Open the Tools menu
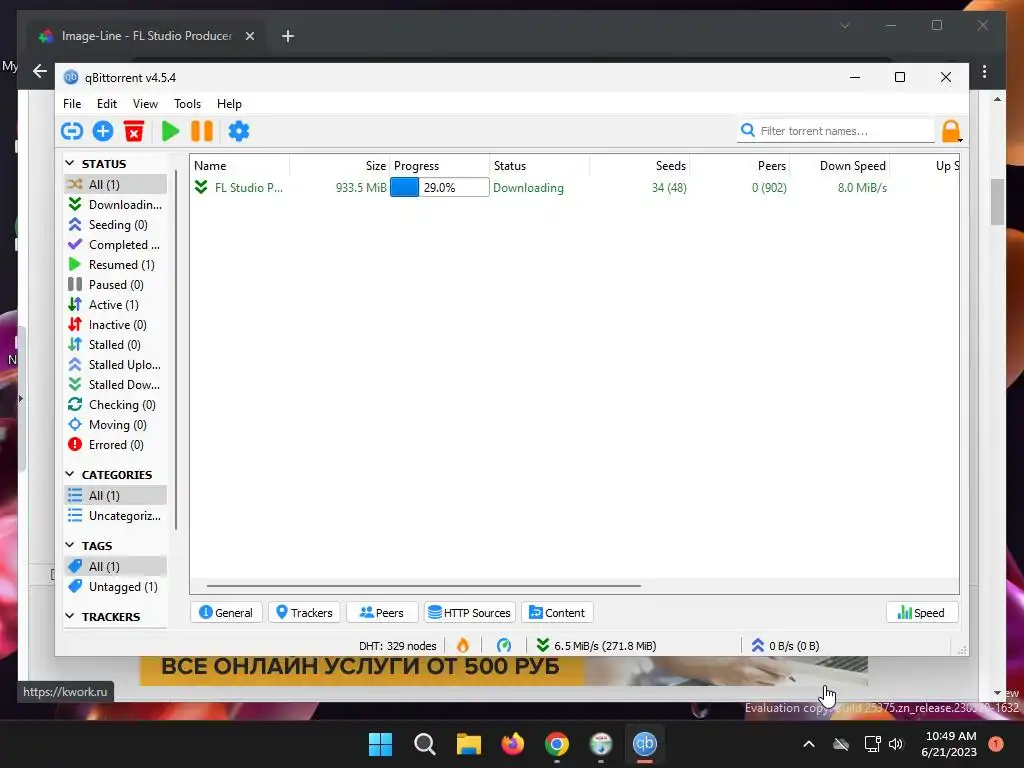 click(x=187, y=104)
